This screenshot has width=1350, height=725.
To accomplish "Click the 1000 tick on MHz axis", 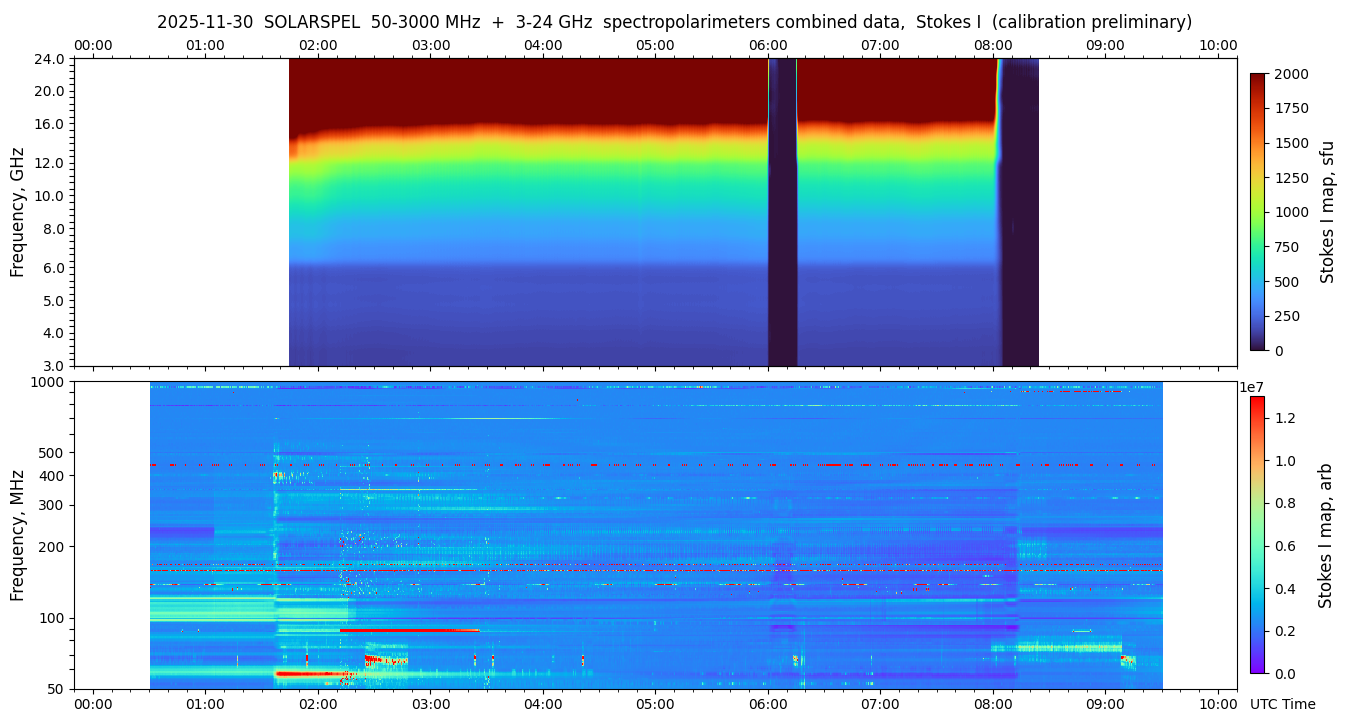I will 48,382.
